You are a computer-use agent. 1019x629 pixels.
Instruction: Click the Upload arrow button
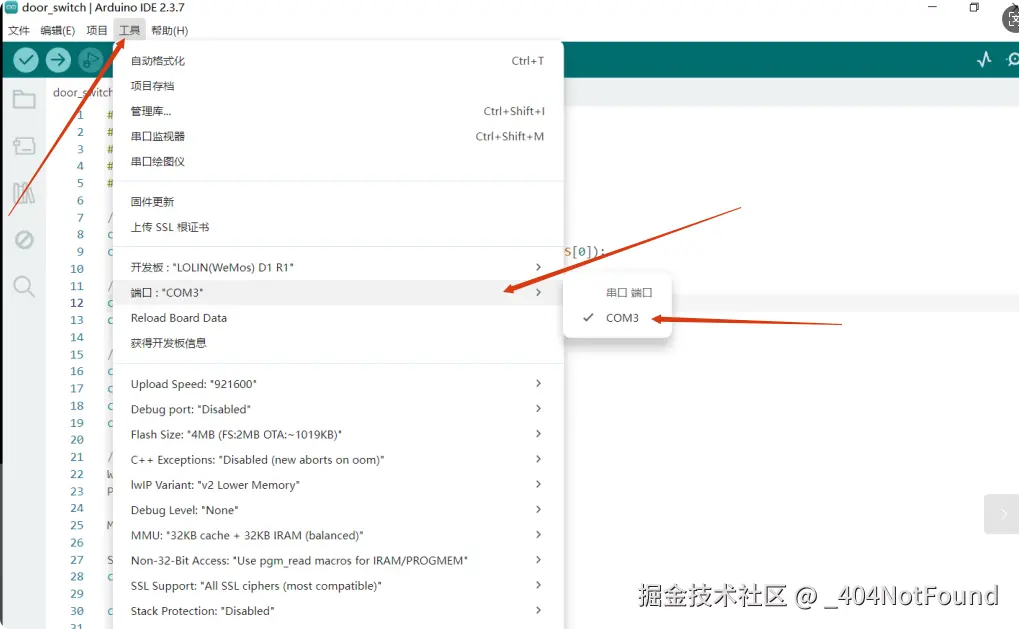click(58, 60)
